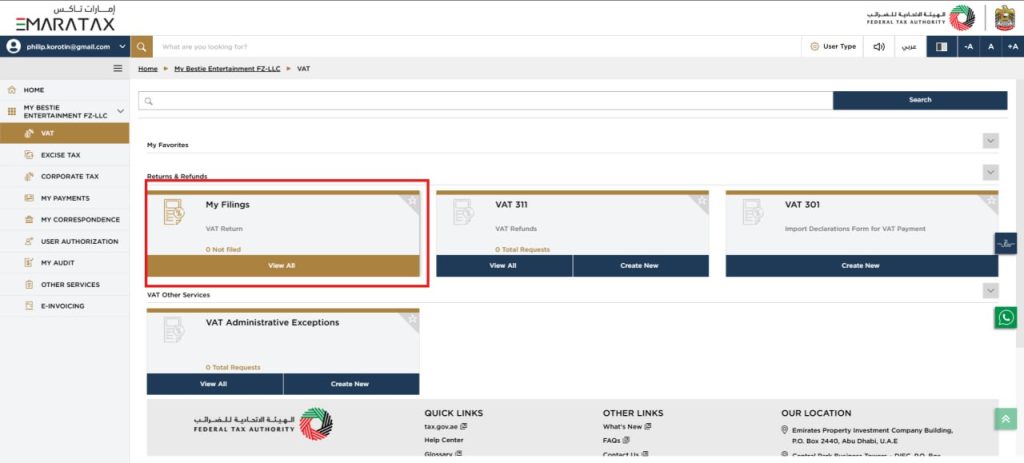
Task: Click the My Payments sidebar icon
Action: 29,198
